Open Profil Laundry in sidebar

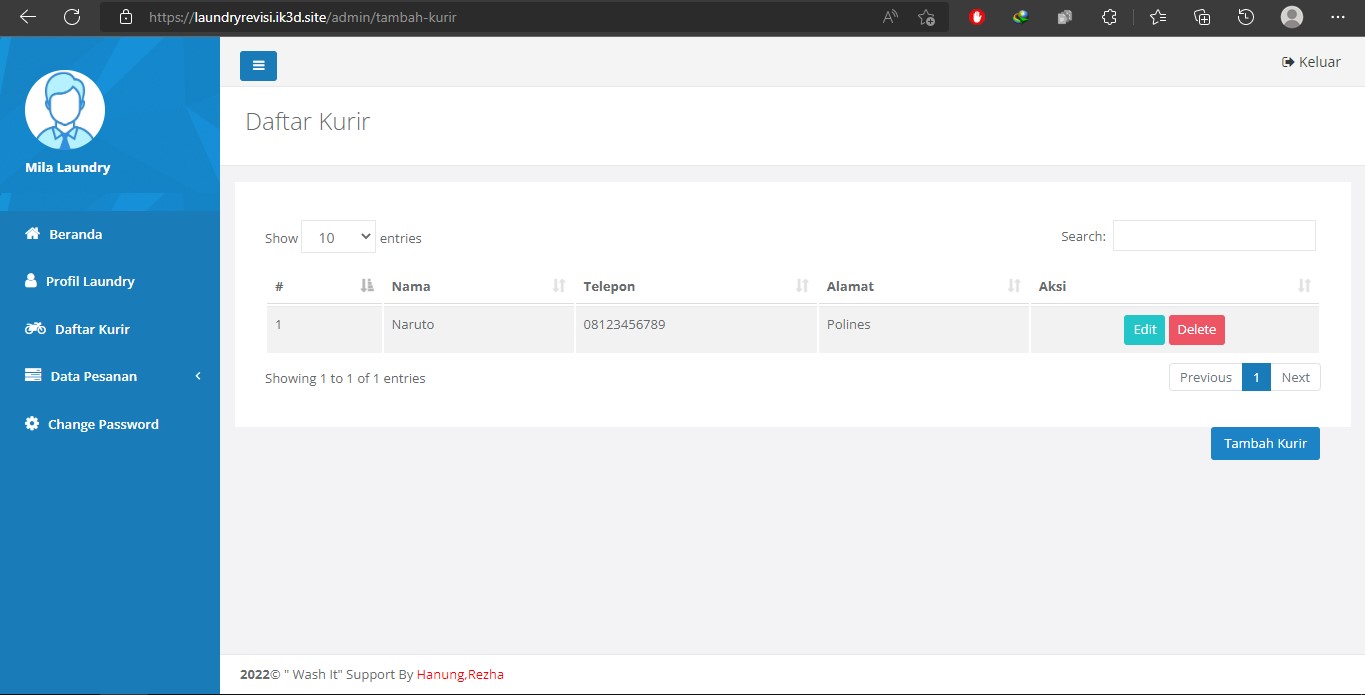point(89,281)
